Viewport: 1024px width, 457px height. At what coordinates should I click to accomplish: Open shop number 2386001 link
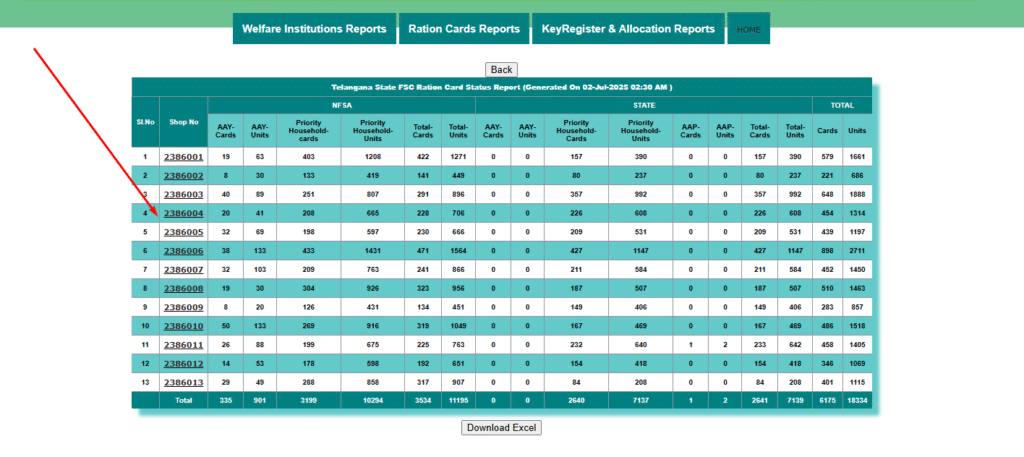point(184,157)
